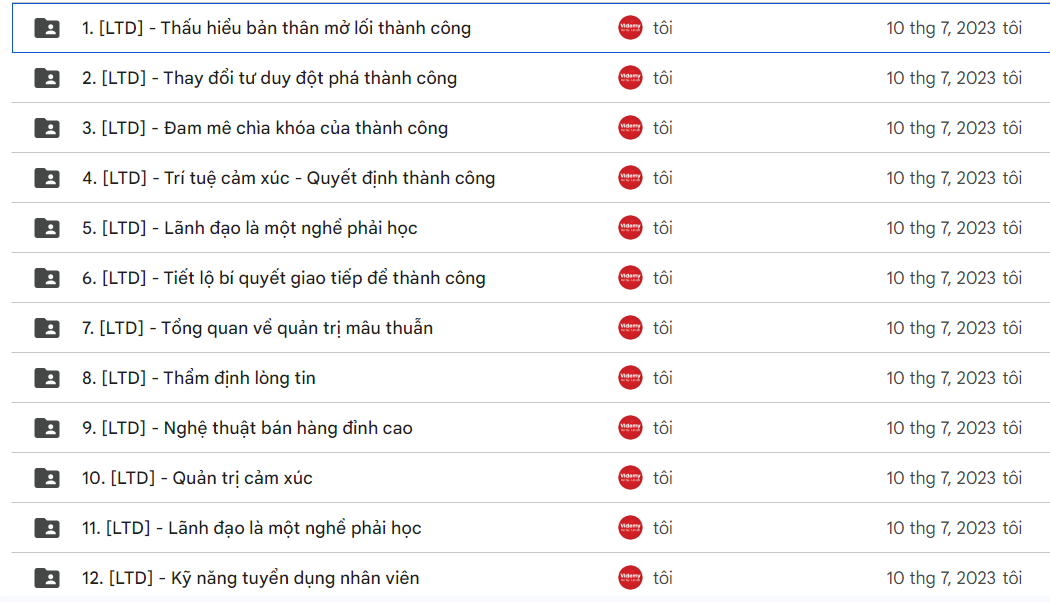This screenshot has height=602, width=1050.
Task: Click red owner avatar on Thẩm định lòng tin row
Action: coord(630,378)
